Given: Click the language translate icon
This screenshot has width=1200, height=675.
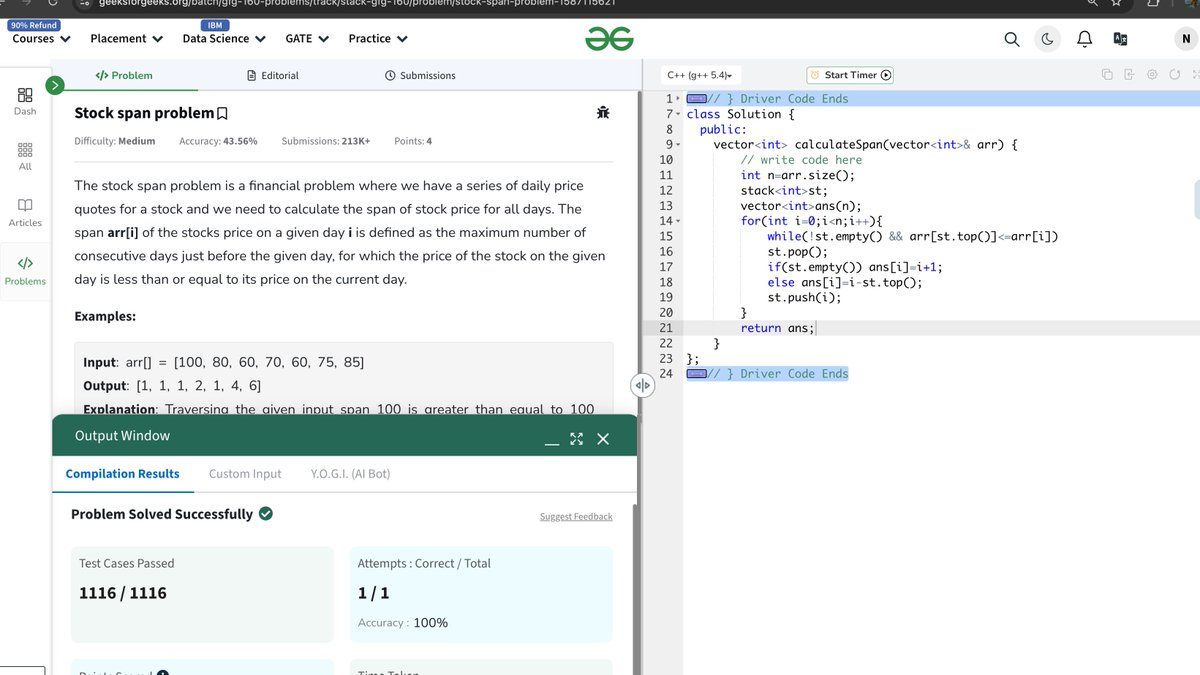Looking at the screenshot, I should point(1120,39).
